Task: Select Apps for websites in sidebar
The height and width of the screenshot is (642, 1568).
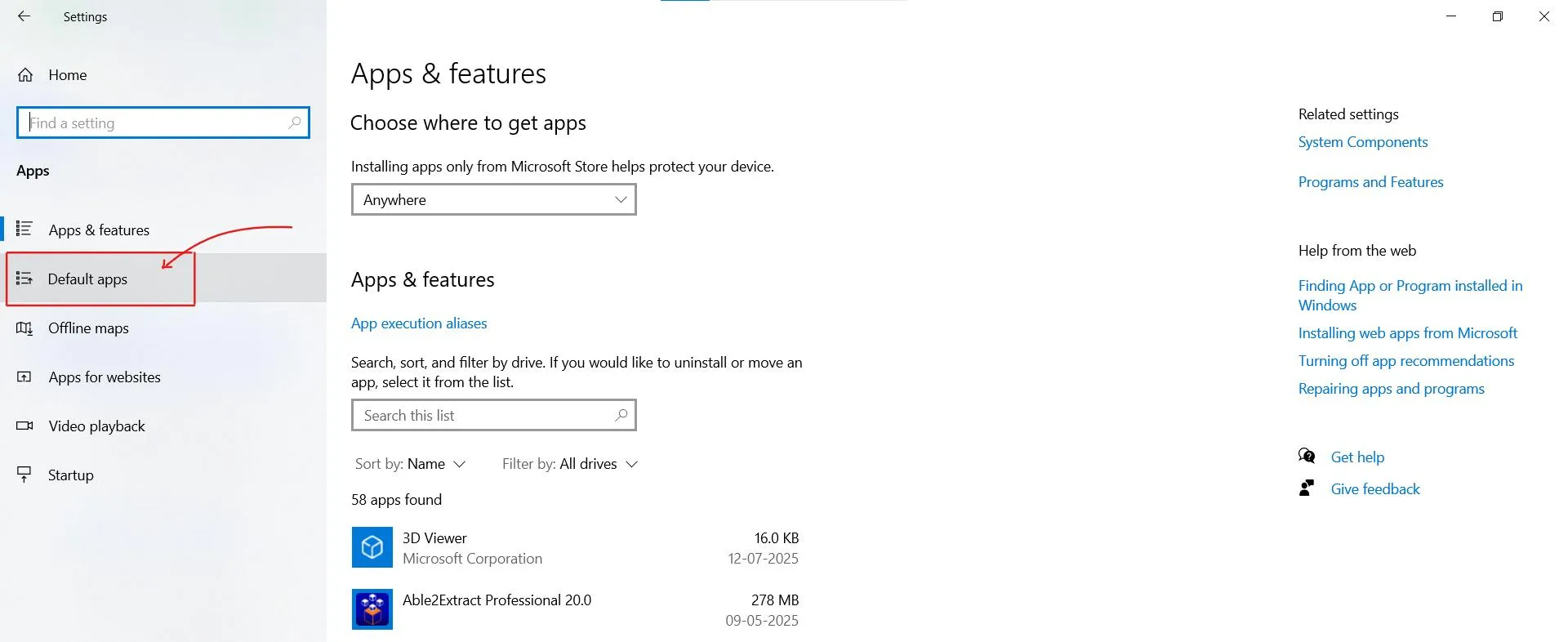Action: tap(163, 377)
